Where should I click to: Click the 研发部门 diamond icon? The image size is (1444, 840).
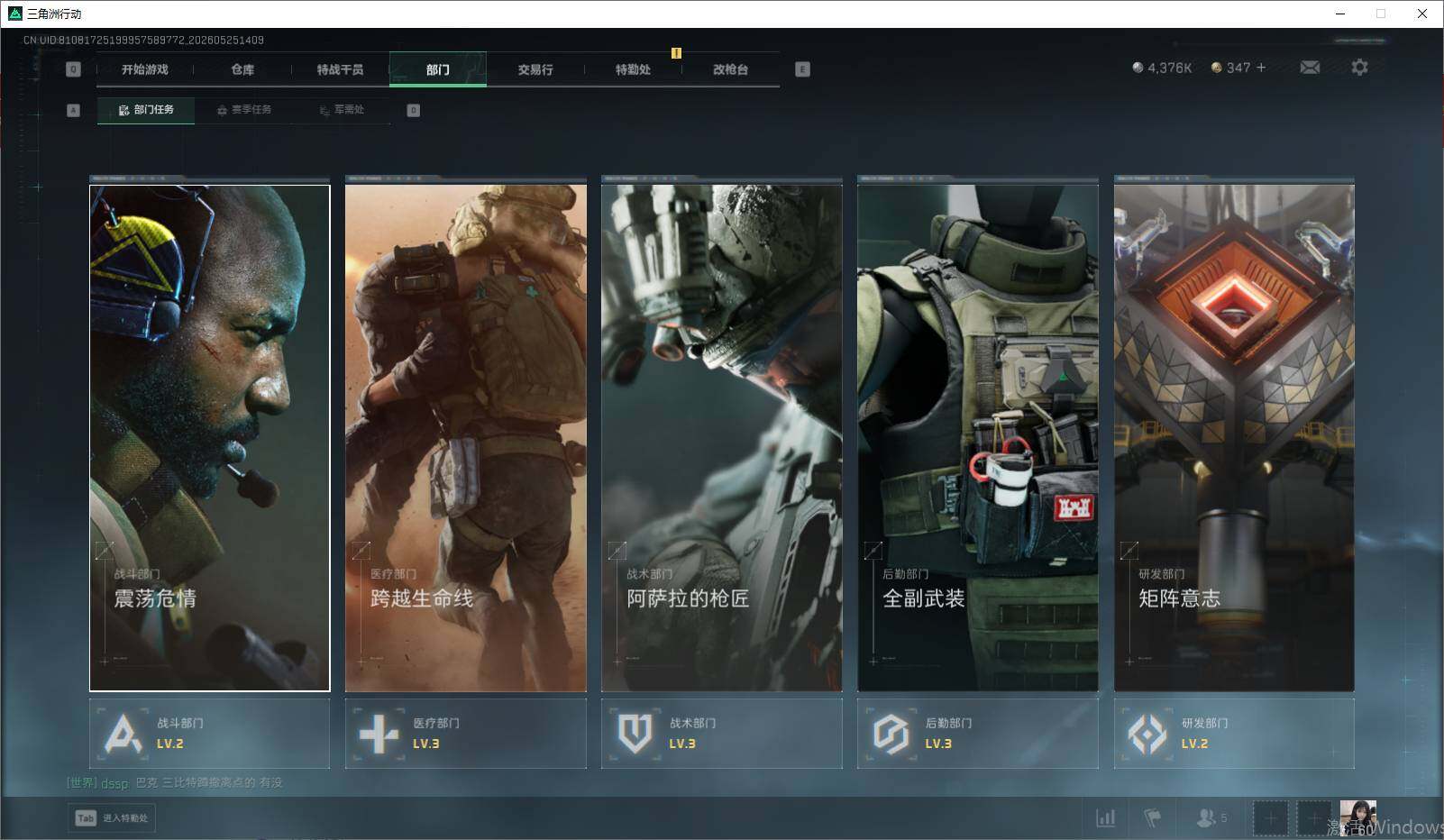(x=1147, y=734)
